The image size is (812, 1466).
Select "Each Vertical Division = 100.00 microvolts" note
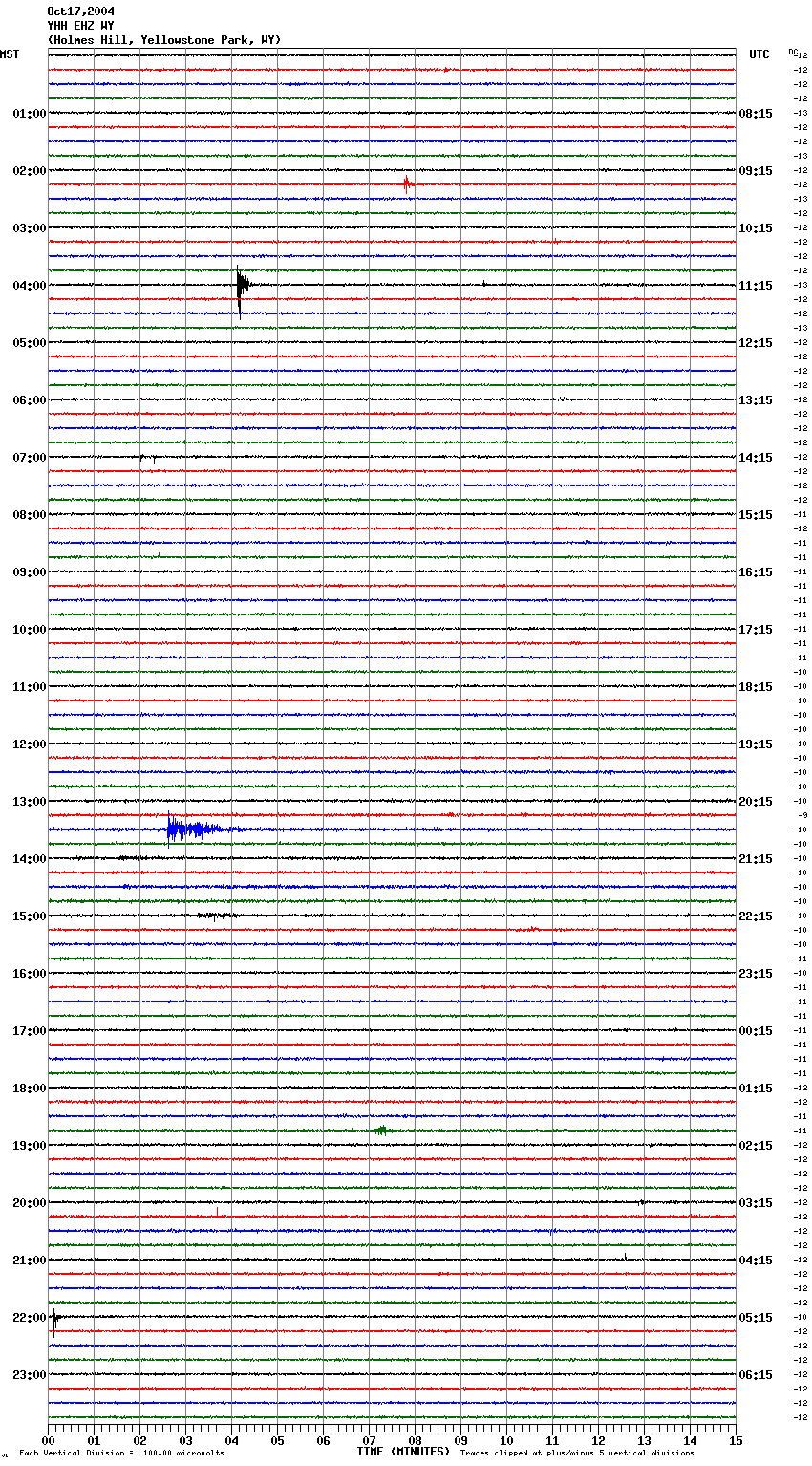pyautogui.click(x=121, y=1454)
